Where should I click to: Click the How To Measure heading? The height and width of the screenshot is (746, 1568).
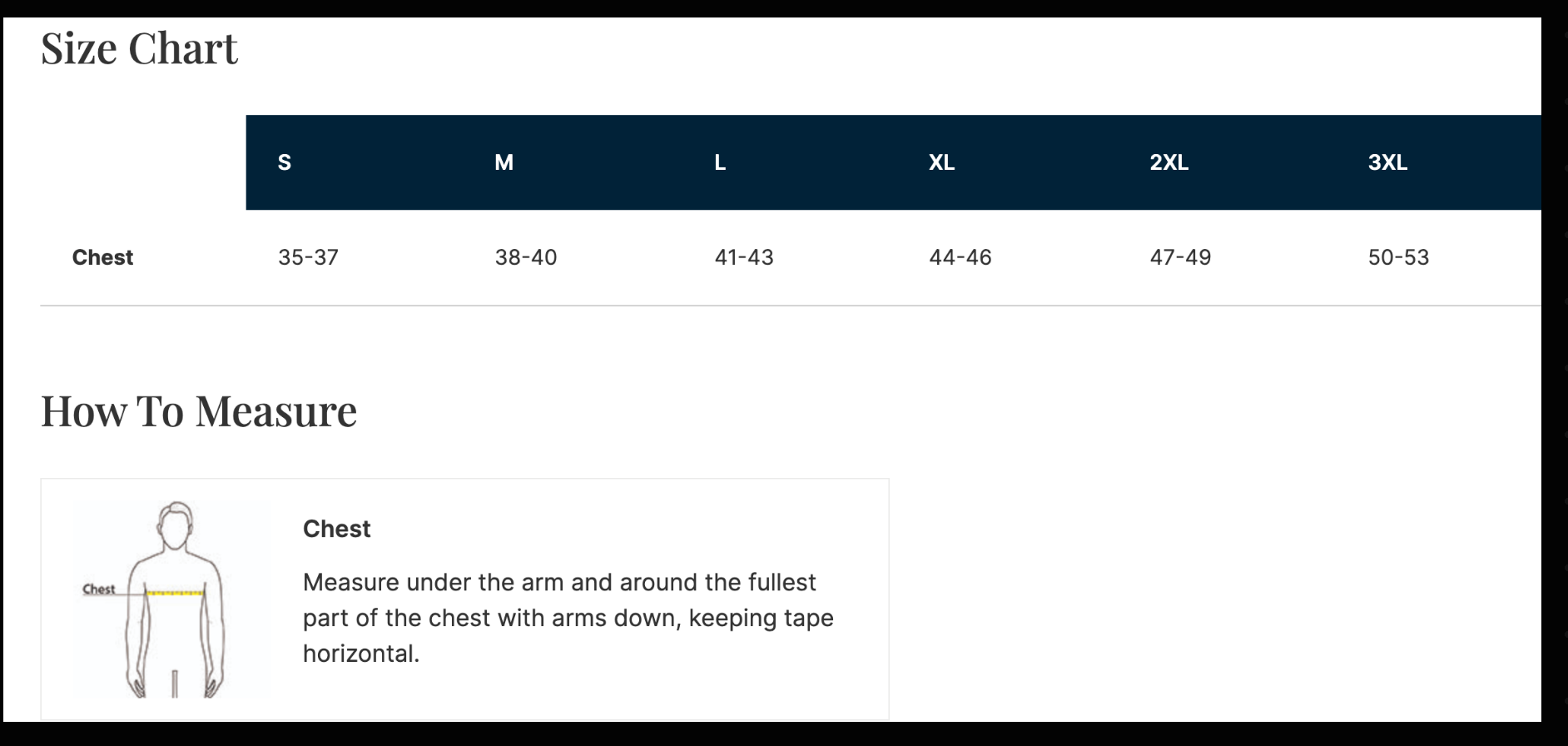(x=199, y=411)
